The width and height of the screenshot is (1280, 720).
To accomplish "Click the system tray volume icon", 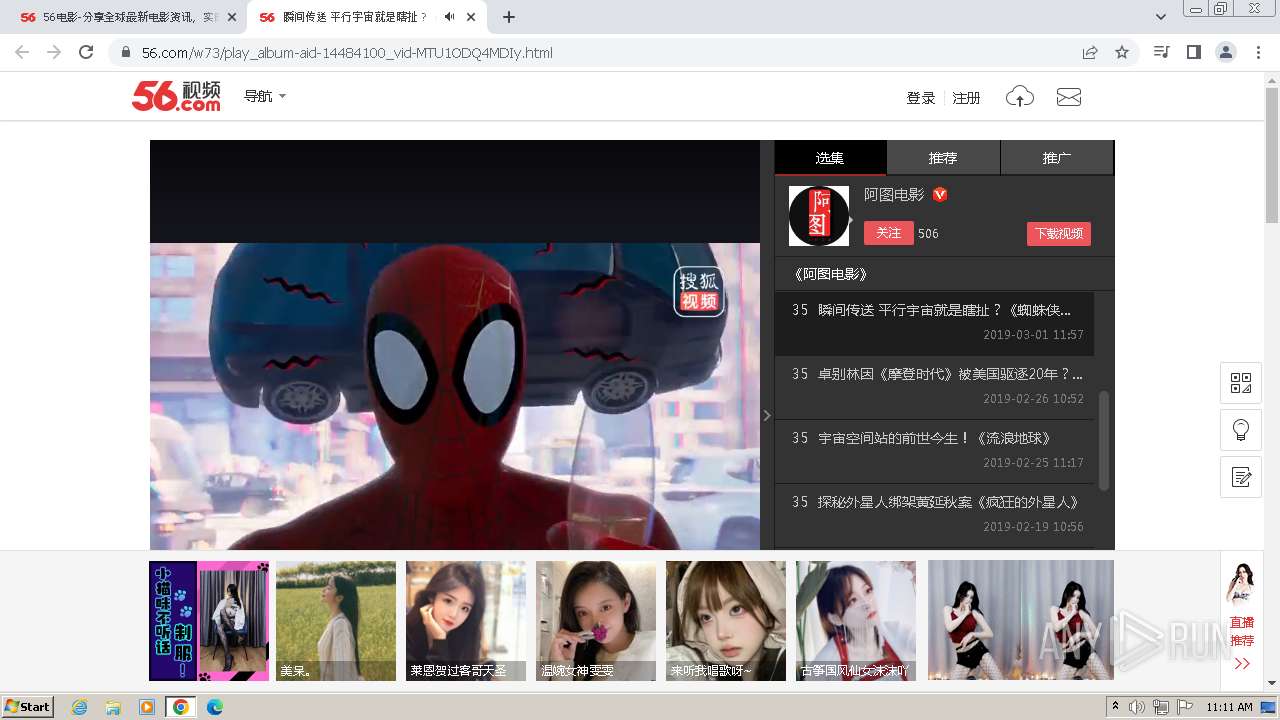I will click(1137, 707).
